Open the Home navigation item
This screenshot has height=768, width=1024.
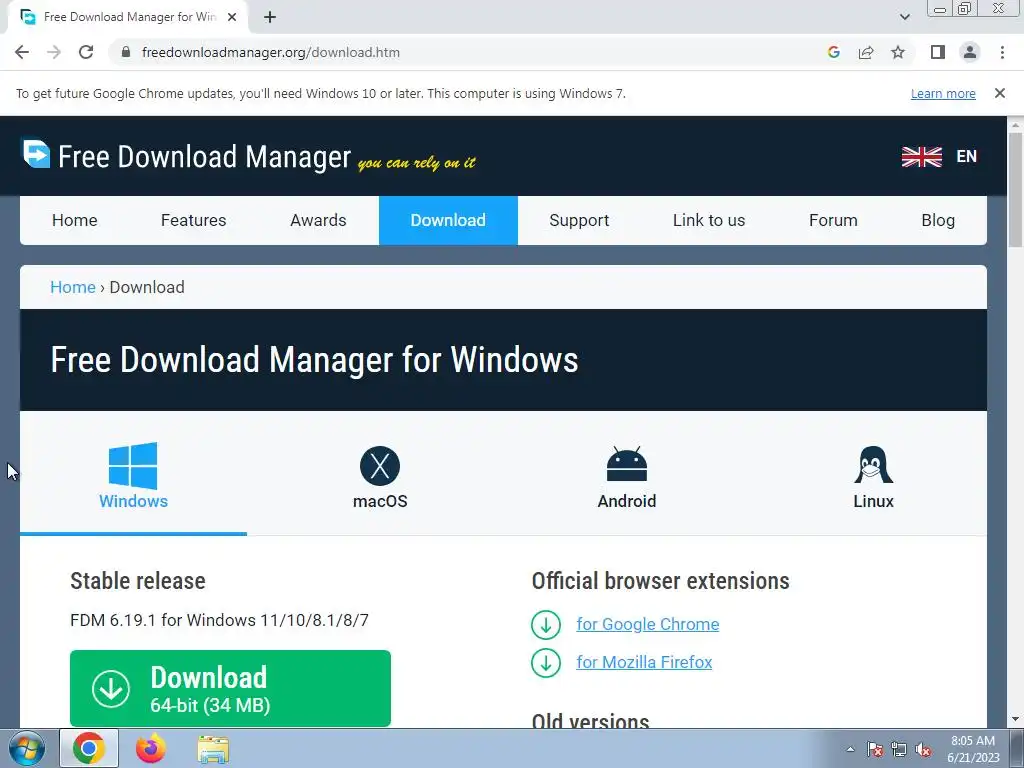[x=74, y=221]
